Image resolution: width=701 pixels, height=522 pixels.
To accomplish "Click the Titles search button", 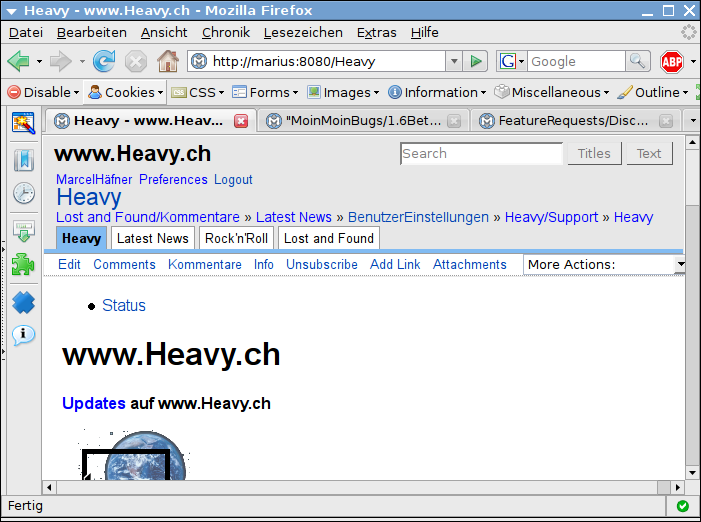I will (594, 153).
